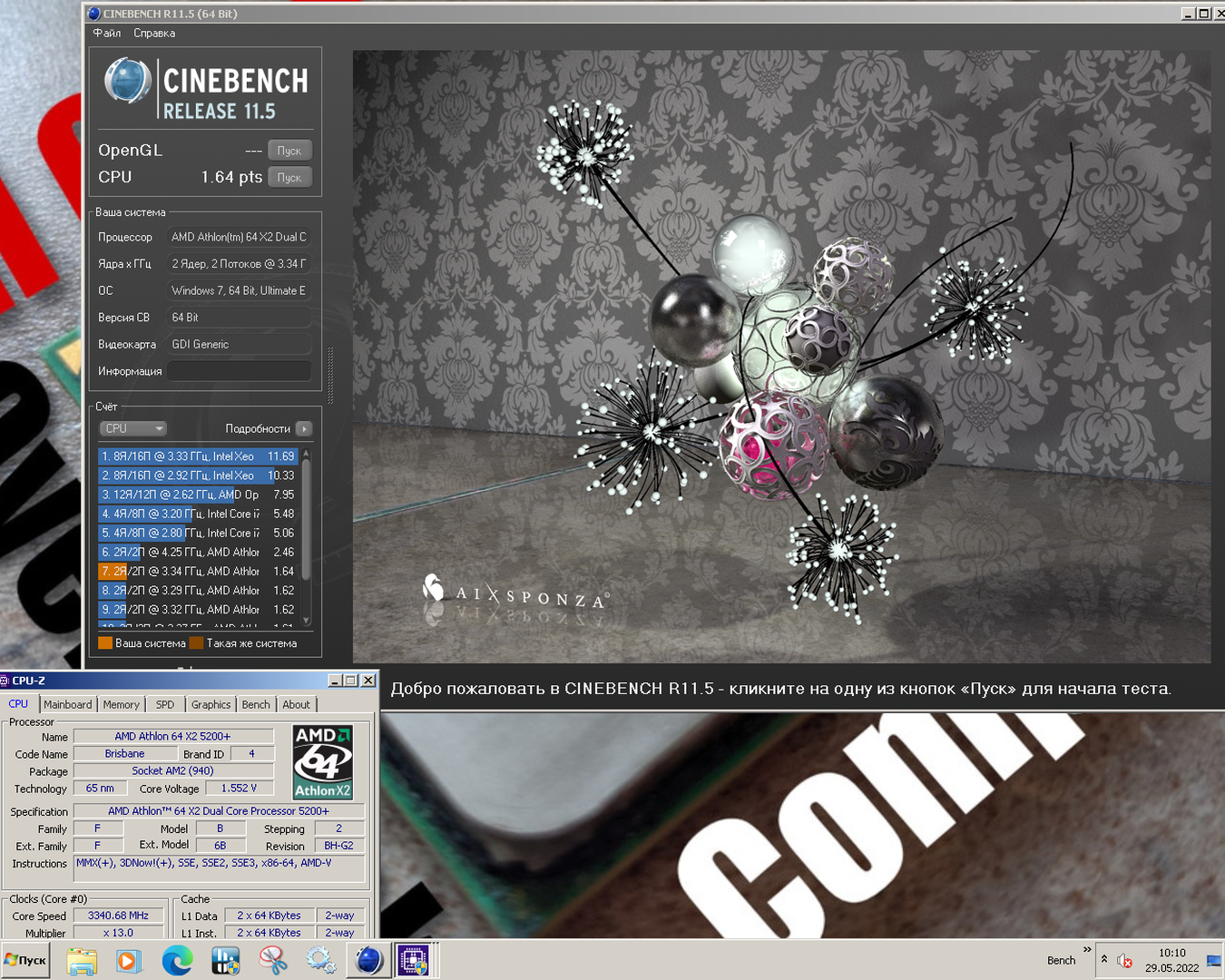This screenshot has width=1225, height=980.
Task: Switch to CPU-Z via taskbar icon
Action: coord(414,960)
